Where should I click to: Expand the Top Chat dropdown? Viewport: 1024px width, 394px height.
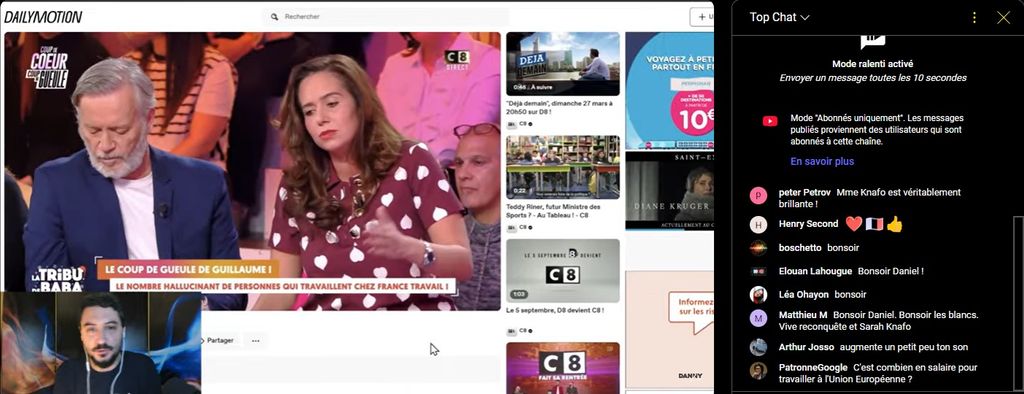pos(779,18)
